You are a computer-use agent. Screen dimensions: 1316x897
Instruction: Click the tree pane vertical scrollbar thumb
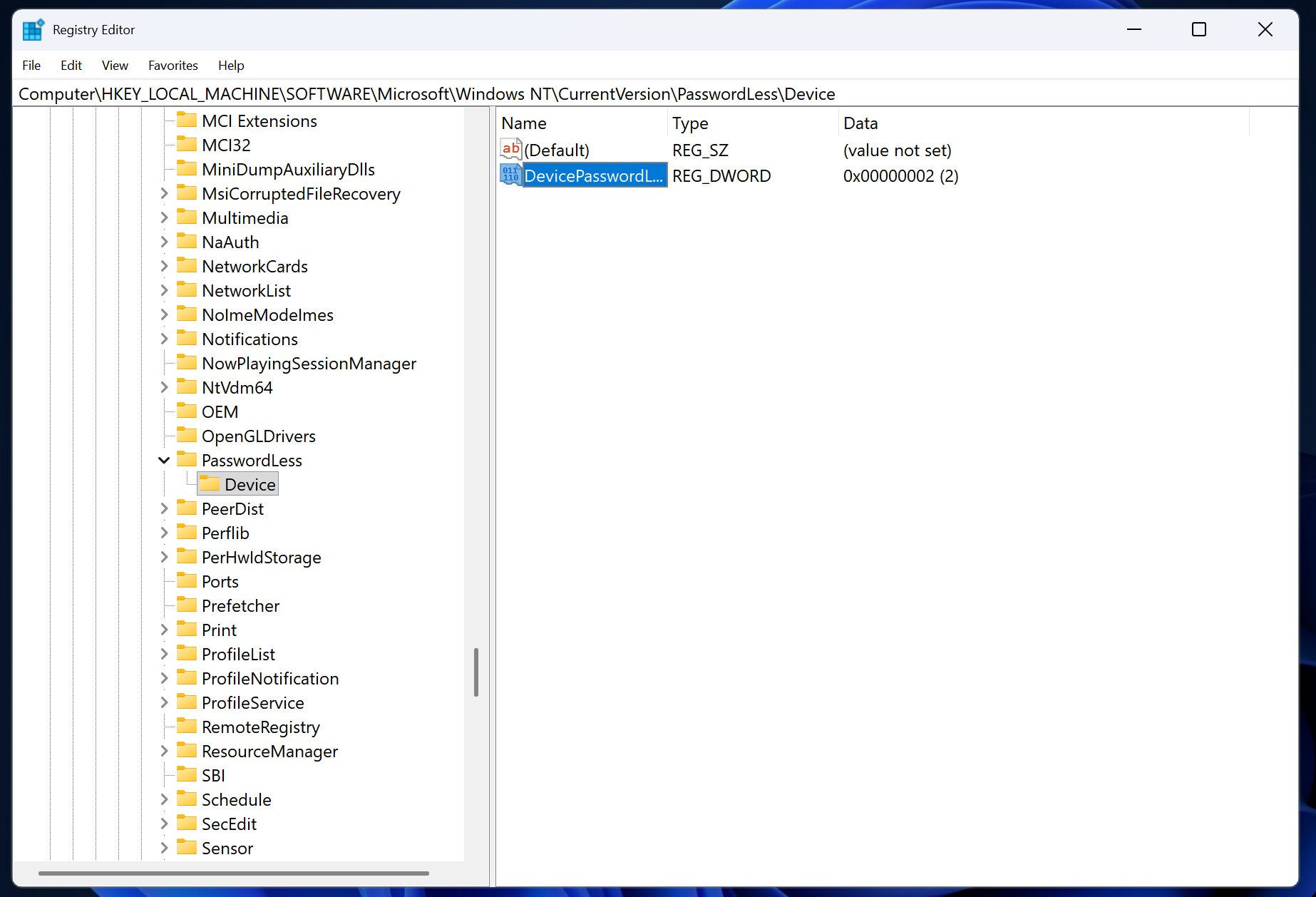476,672
